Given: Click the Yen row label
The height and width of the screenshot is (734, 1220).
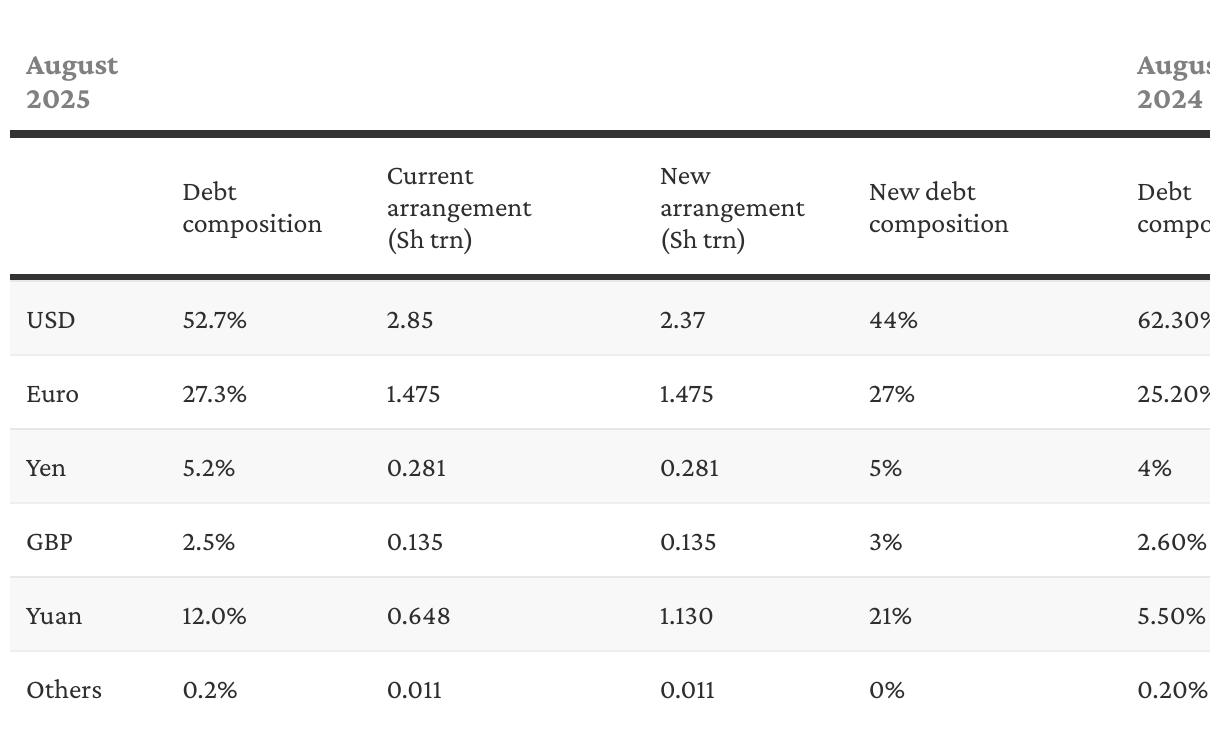Looking at the screenshot, I should 46,468.
